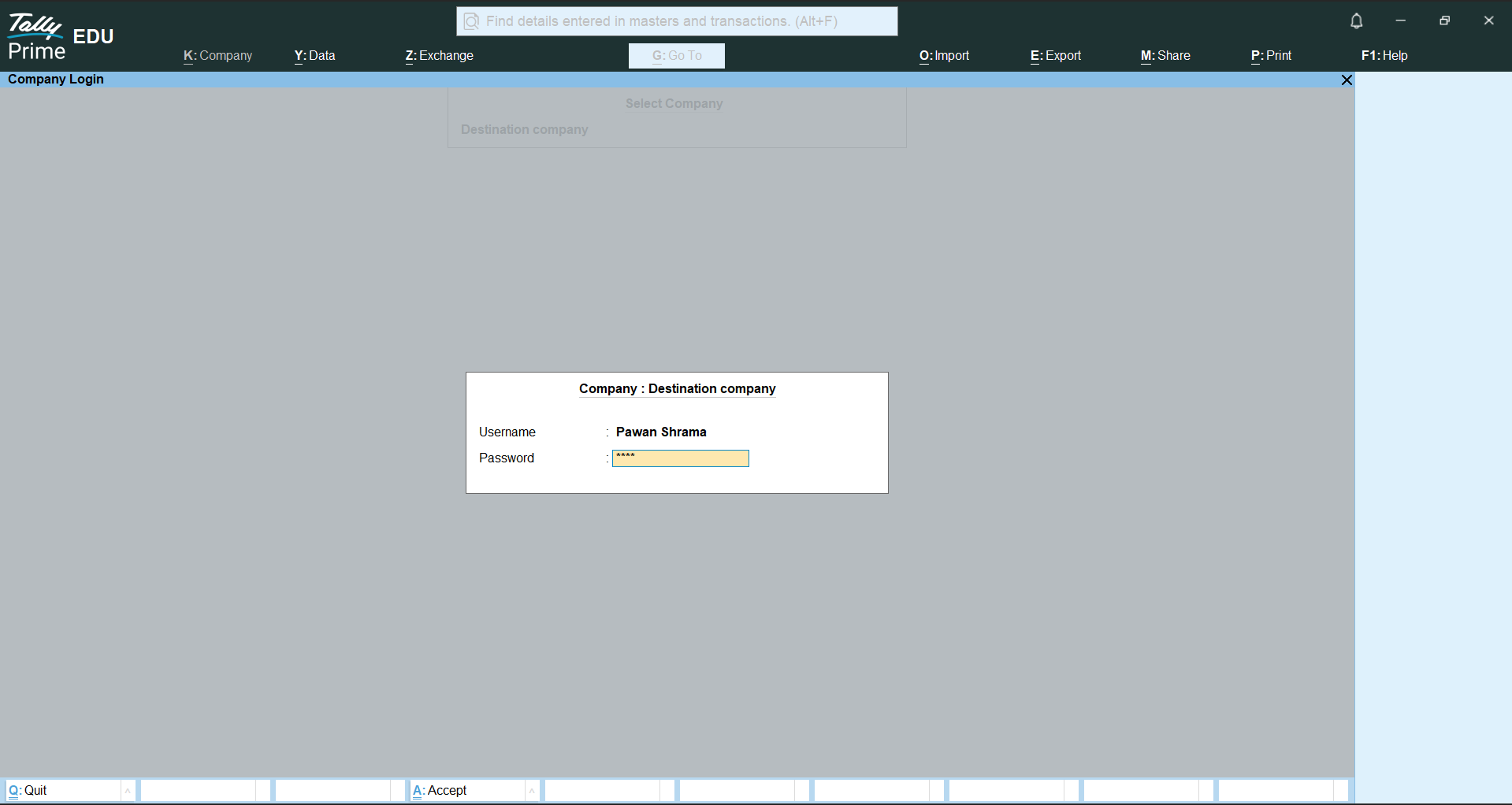1512x805 pixels.
Task: Open the M: Share menu
Action: [x=1165, y=56]
